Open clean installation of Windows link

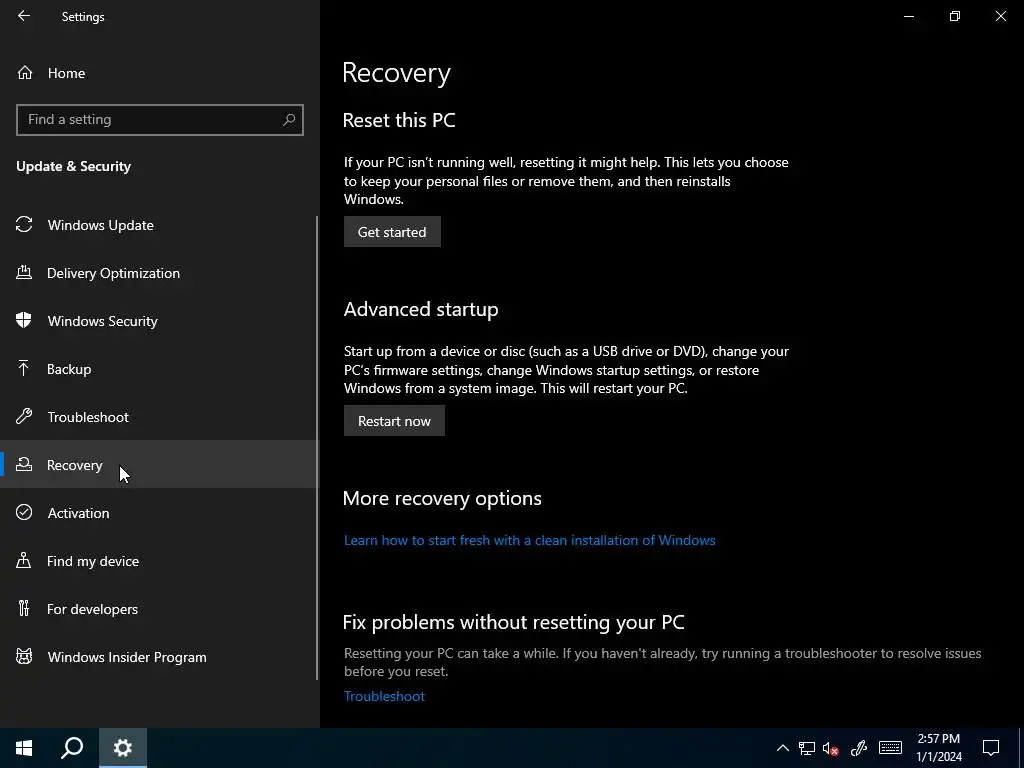click(x=530, y=540)
